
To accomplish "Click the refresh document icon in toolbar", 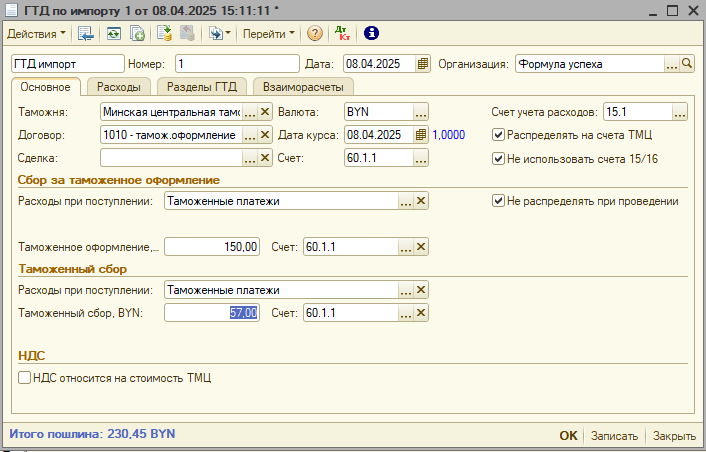I will click(x=113, y=33).
